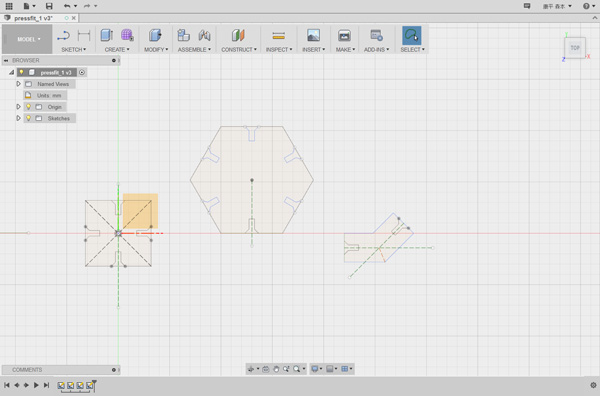Image resolution: width=600 pixels, height=396 pixels.
Task: Close the pressfit_1 v3 document tab
Action: point(73,18)
